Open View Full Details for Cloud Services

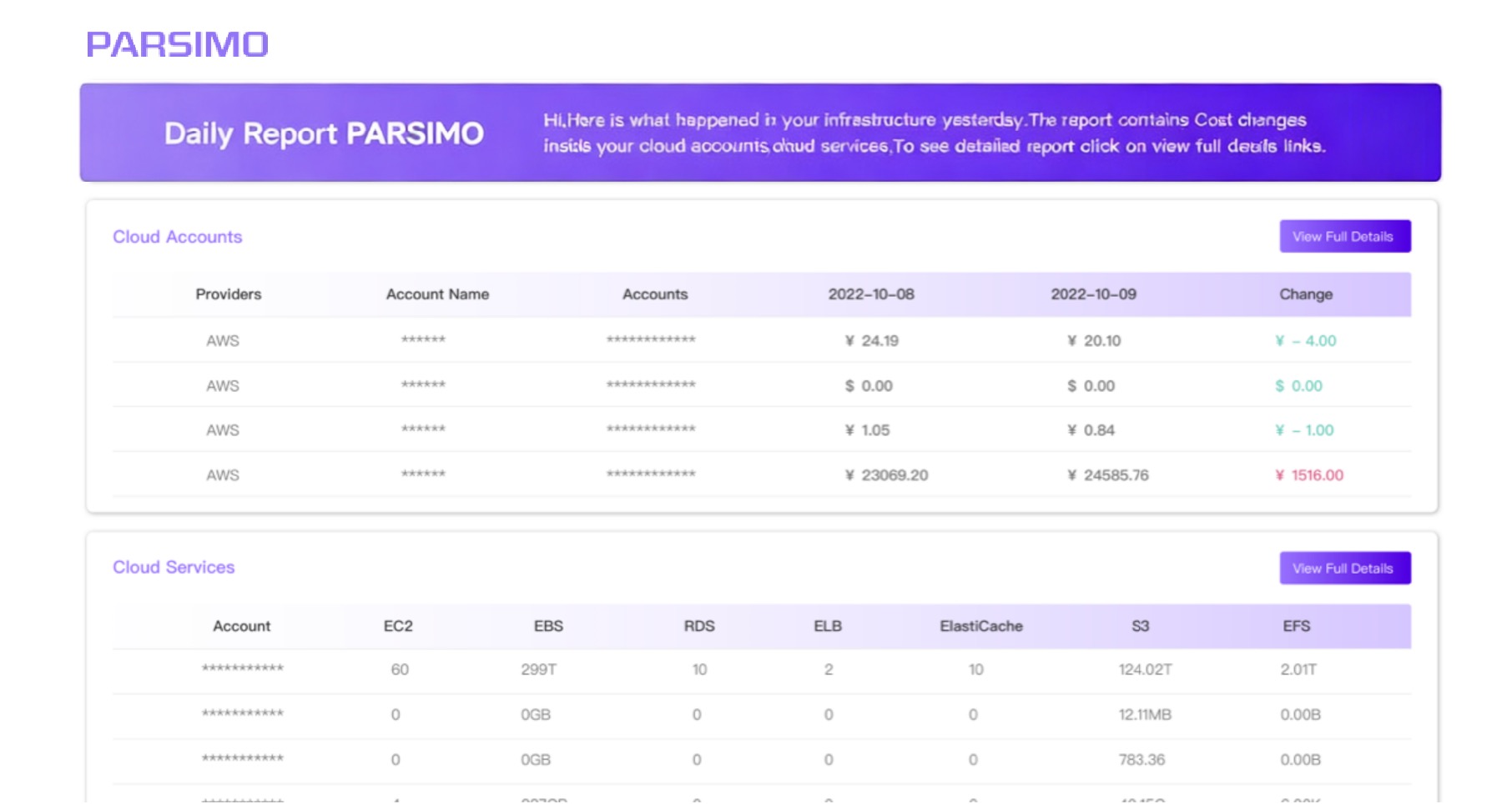click(1344, 568)
